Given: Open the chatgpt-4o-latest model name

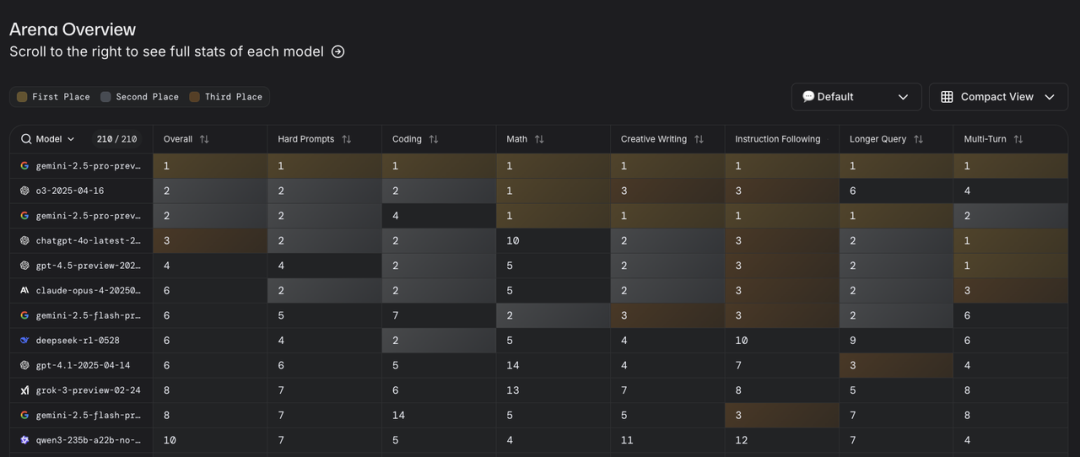Looking at the screenshot, I should [x=88, y=241].
